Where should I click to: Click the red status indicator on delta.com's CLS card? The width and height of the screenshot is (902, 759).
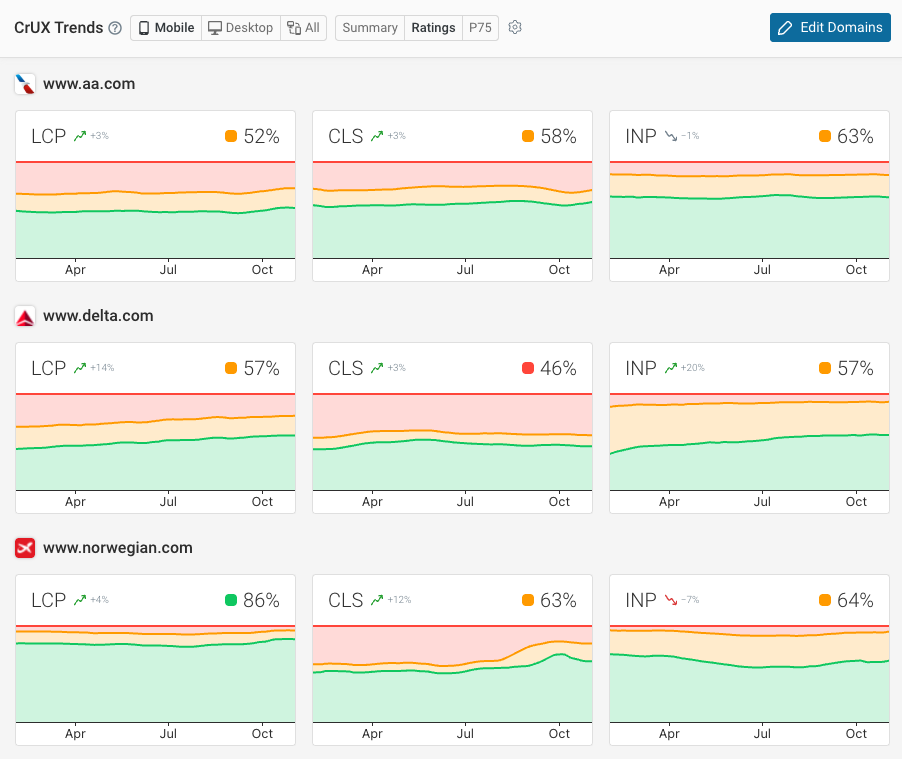pyautogui.click(x=530, y=367)
